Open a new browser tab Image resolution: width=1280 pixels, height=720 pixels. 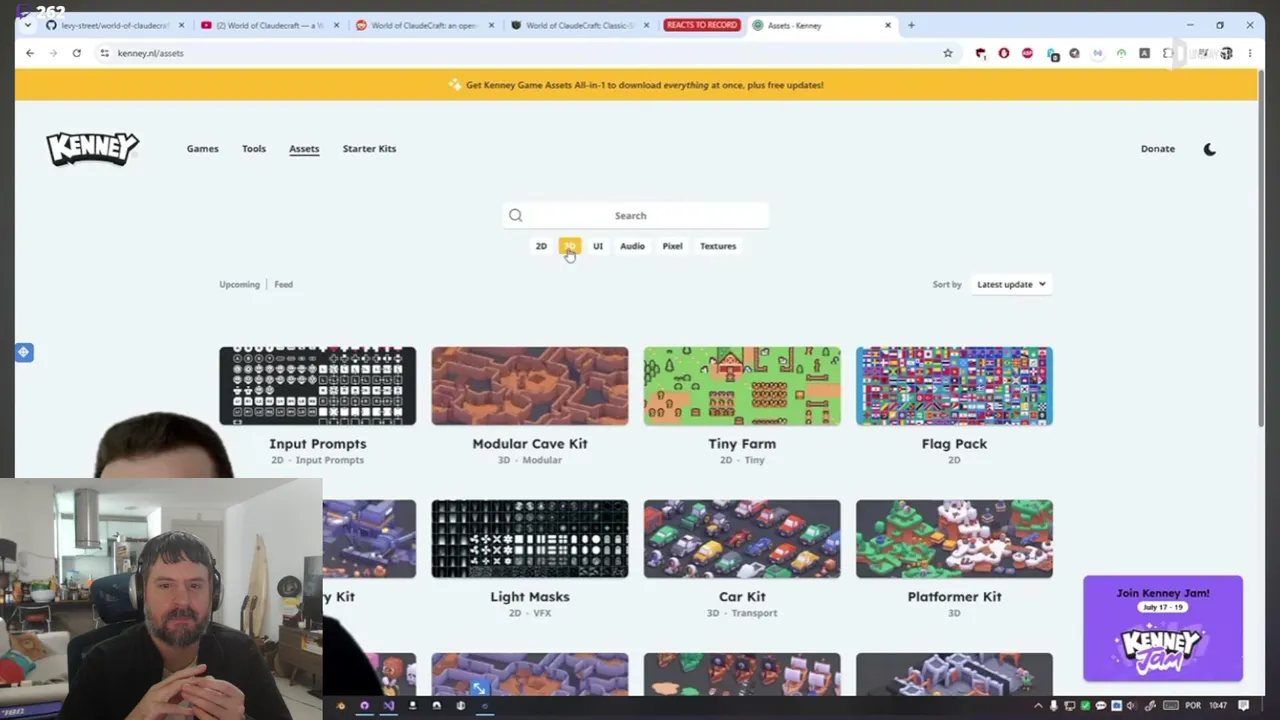coord(911,25)
